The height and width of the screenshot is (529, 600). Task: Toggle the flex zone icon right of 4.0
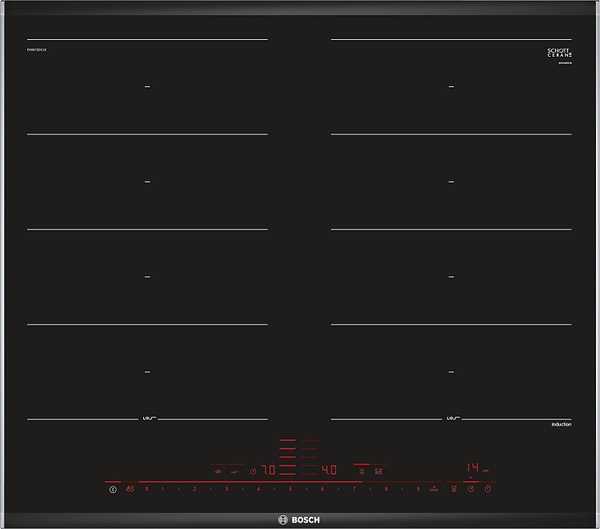coord(362,472)
